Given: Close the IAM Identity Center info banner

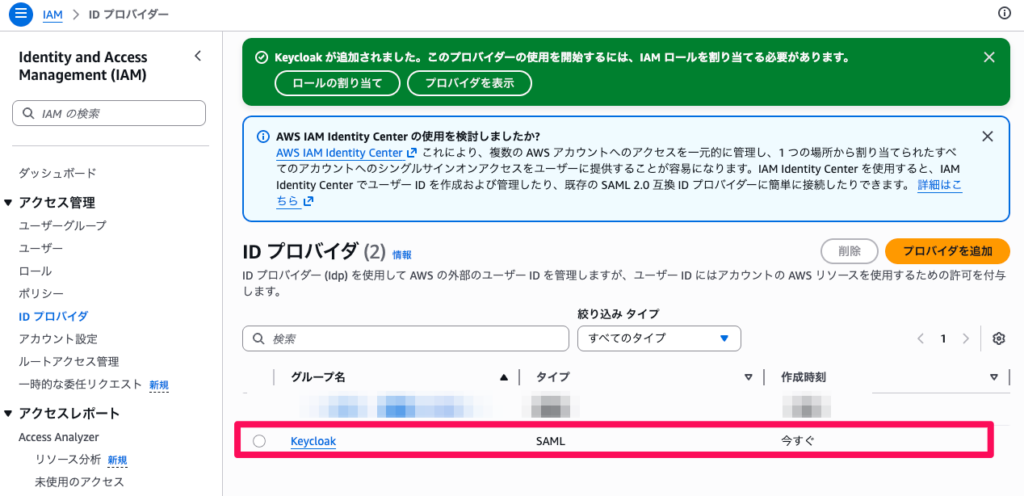Looking at the screenshot, I should [x=987, y=136].
